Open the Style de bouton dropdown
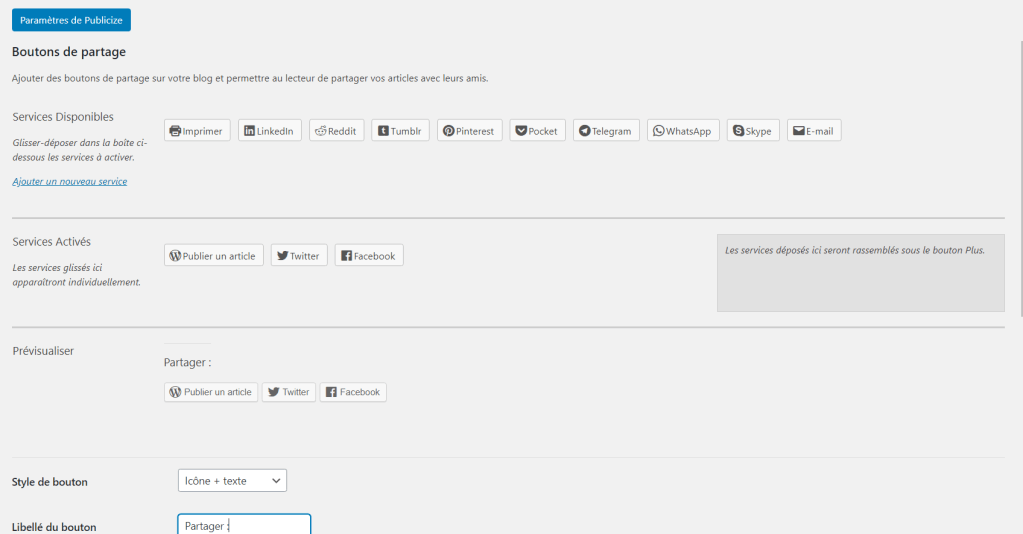The image size is (1023, 534). tap(232, 481)
